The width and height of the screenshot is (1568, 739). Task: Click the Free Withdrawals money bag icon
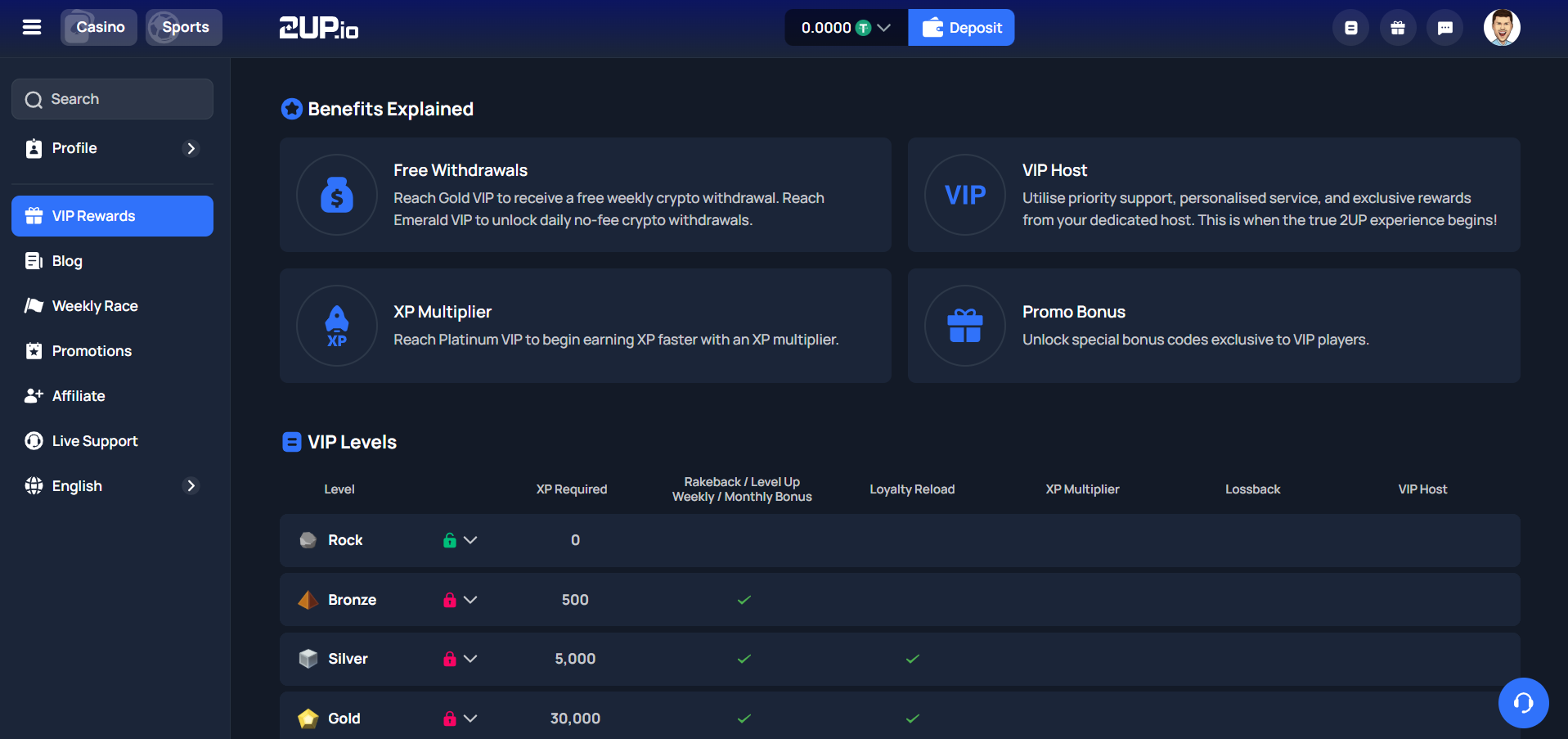(x=337, y=195)
